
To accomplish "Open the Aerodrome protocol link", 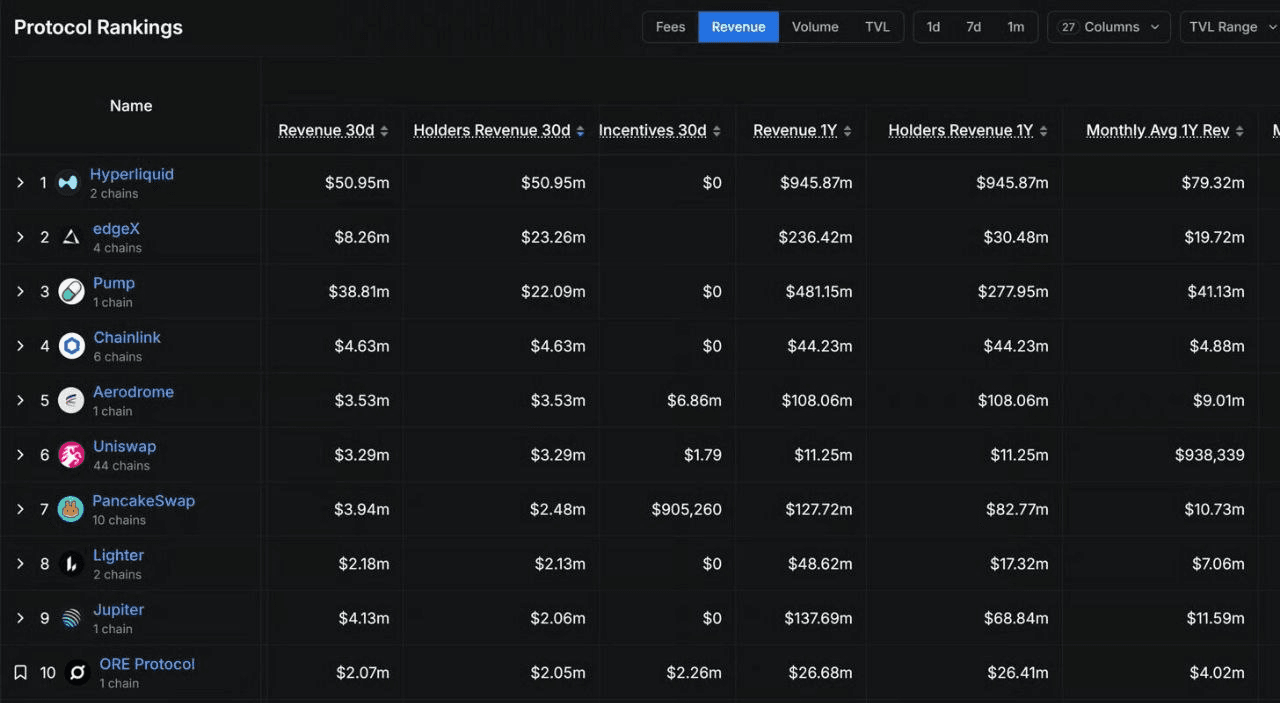I will [133, 392].
